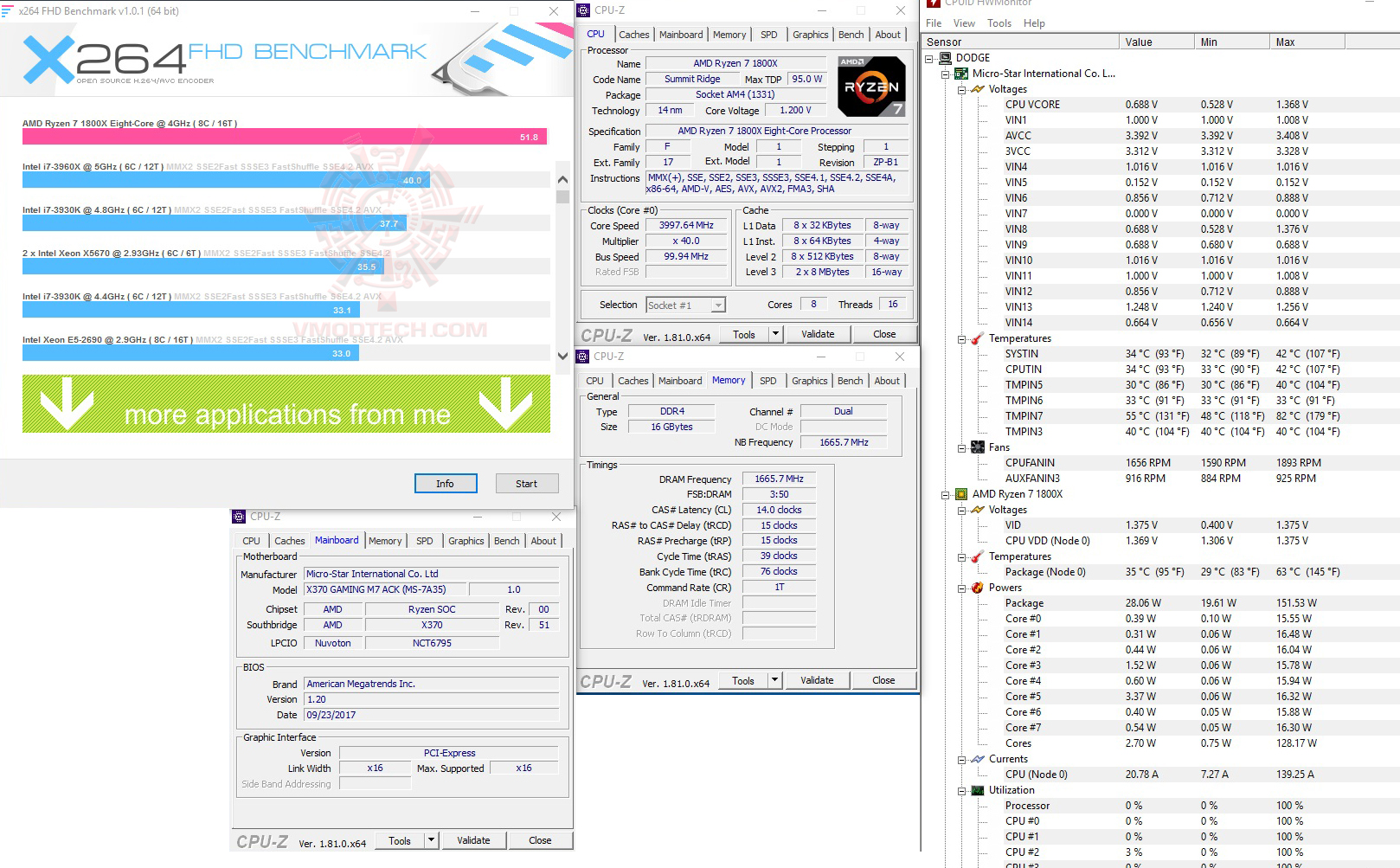1400x868 pixels.
Task: Click the Currents sensor icon in HWMonitor
Action: 976,759
